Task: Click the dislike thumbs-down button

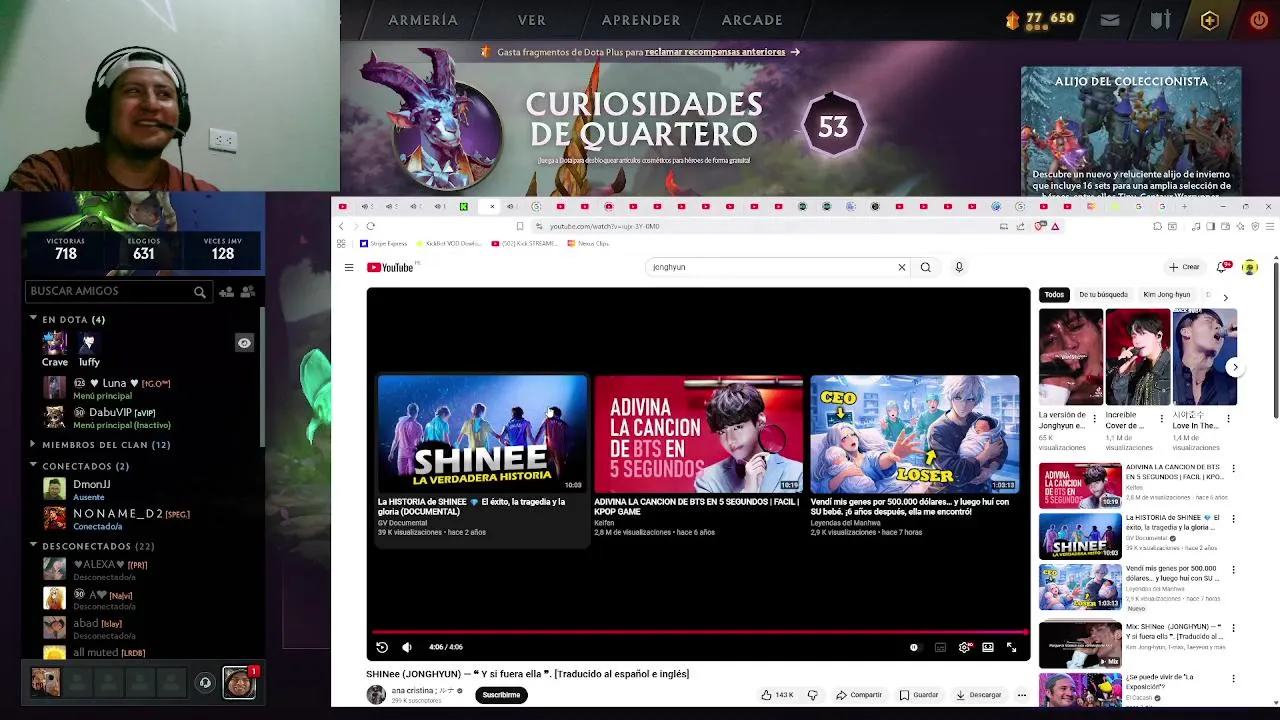Action: click(x=812, y=695)
